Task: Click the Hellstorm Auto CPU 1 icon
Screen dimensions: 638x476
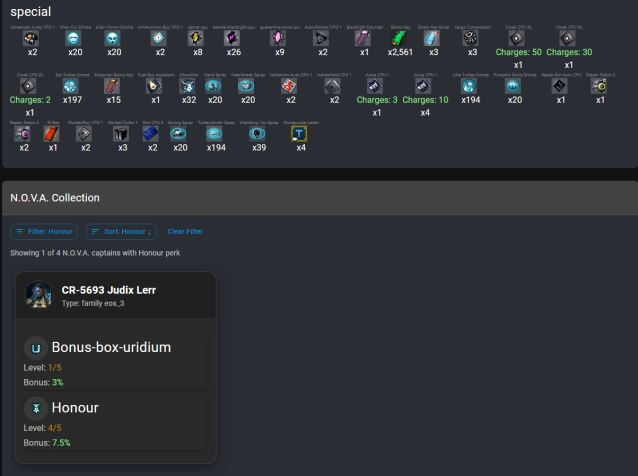Action: tap(290, 87)
